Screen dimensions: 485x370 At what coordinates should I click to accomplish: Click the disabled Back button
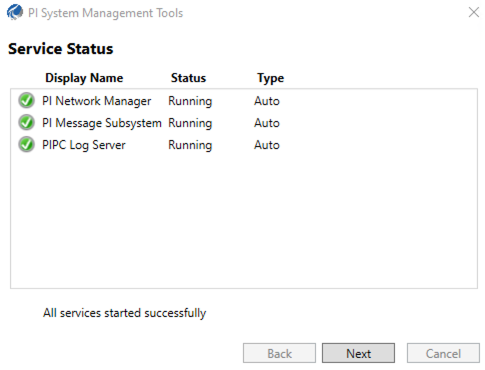279,353
